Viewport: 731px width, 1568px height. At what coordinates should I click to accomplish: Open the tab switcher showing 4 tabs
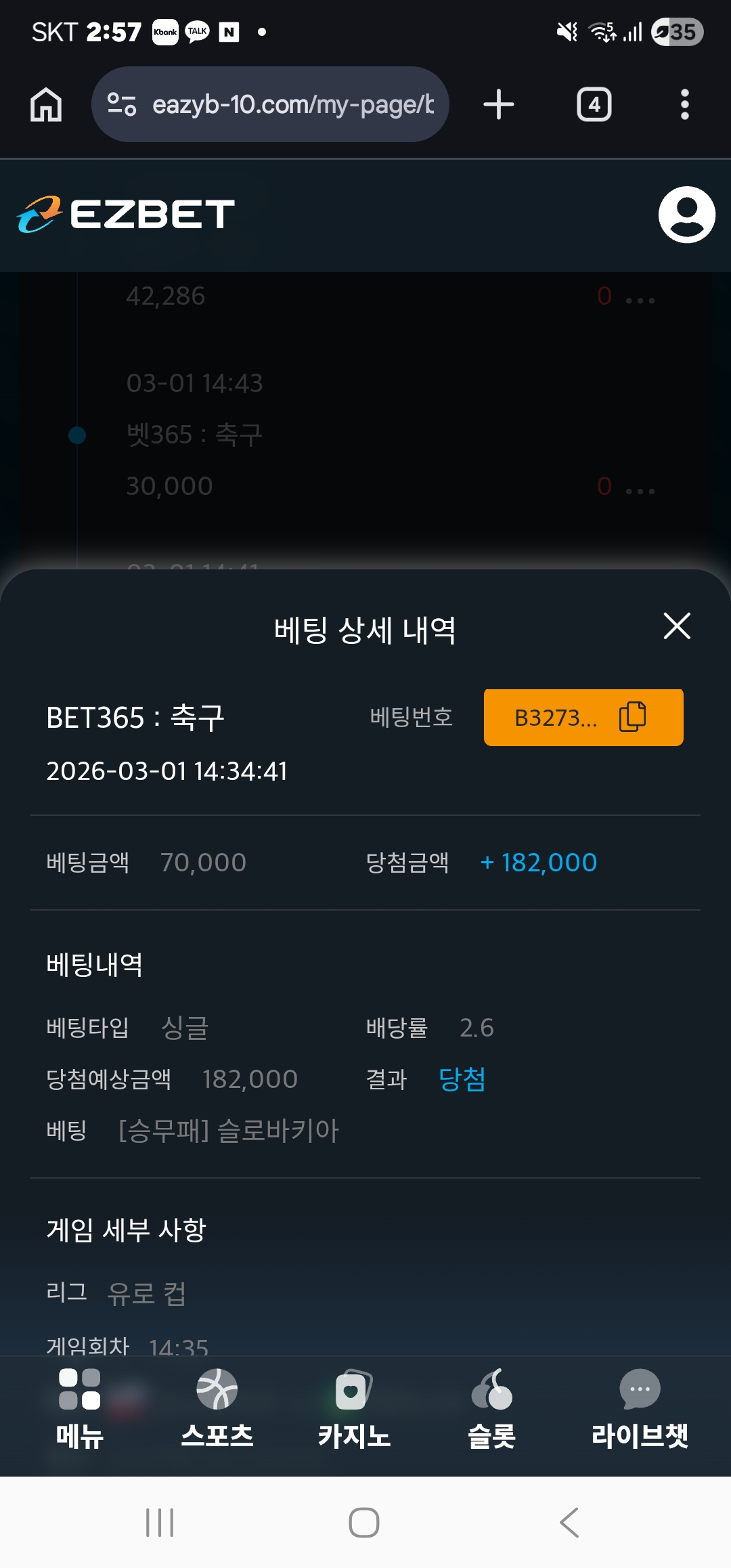[594, 105]
